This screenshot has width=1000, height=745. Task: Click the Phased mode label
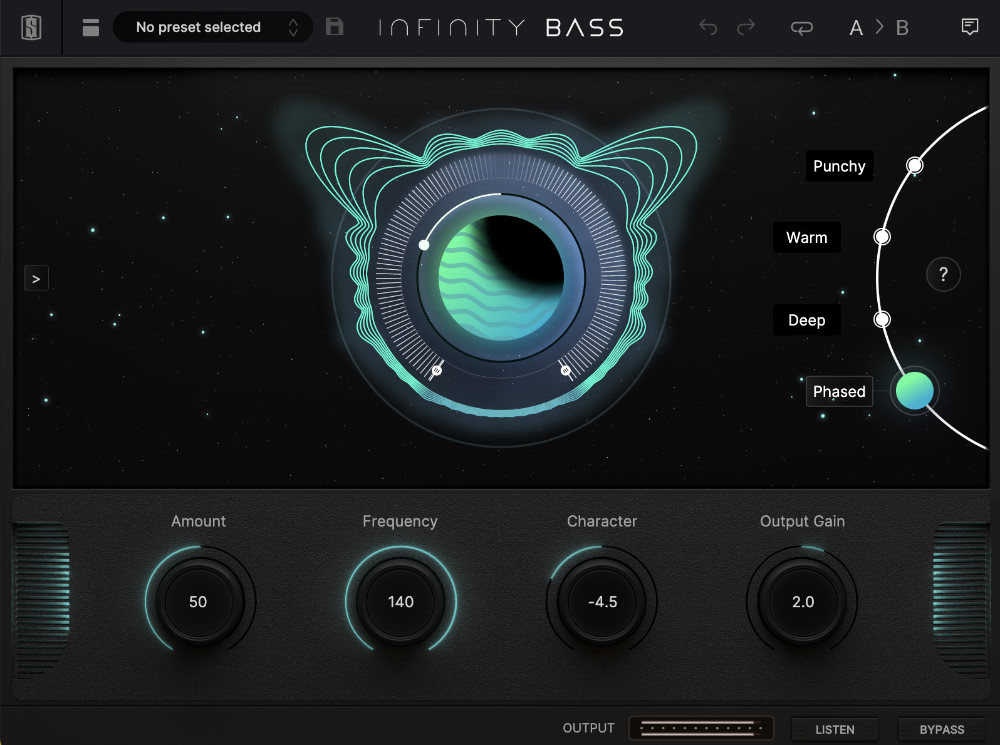(x=839, y=392)
